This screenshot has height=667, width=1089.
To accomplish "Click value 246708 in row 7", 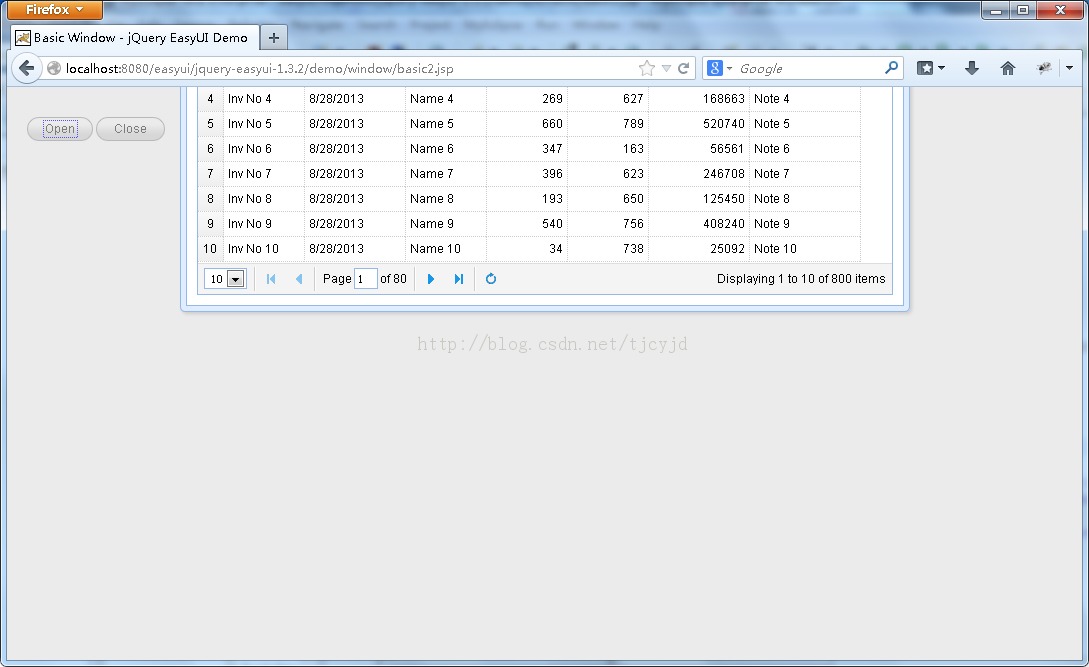I will pos(724,174).
